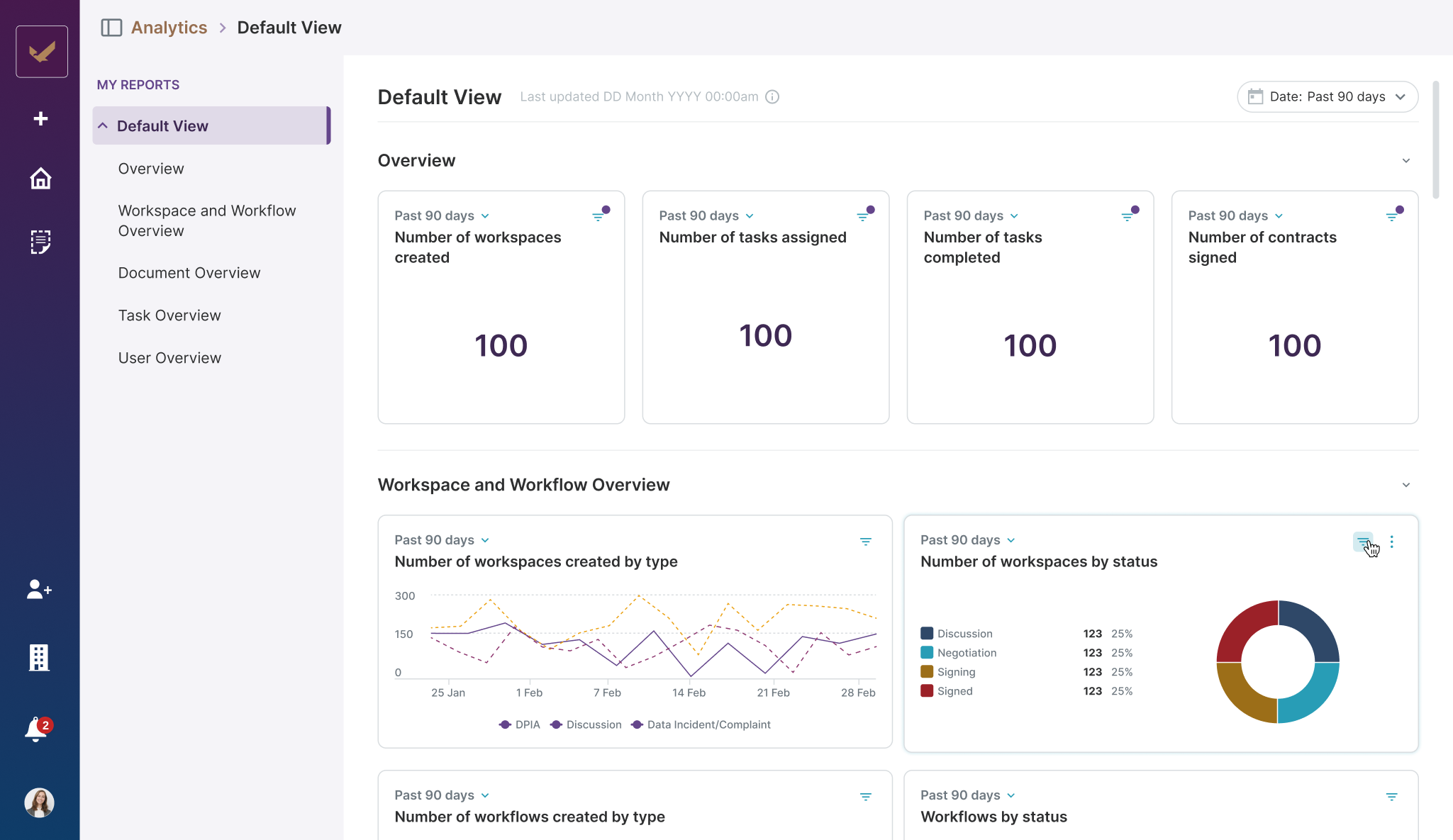Select Task Overview in My Reports
The image size is (1453, 840).
tap(169, 315)
